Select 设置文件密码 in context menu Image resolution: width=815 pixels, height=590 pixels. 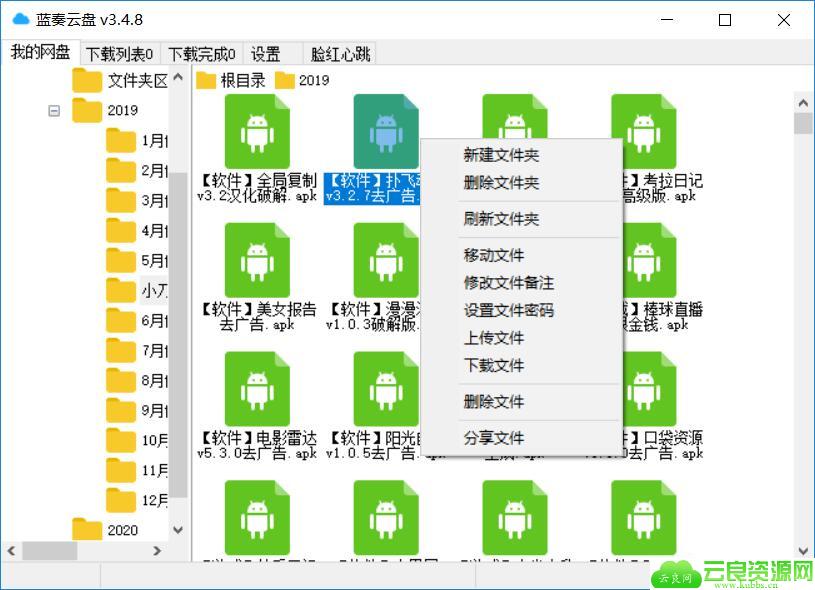(x=508, y=311)
